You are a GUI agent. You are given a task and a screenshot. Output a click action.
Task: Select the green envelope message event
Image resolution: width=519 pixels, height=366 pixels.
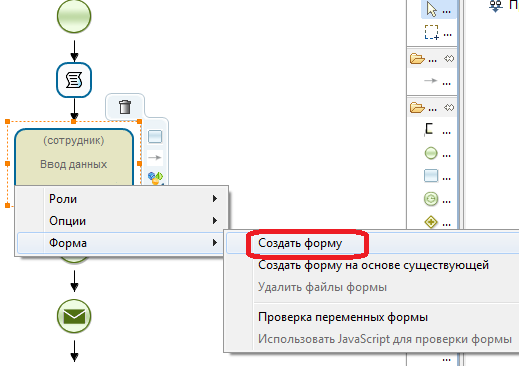coord(74,316)
